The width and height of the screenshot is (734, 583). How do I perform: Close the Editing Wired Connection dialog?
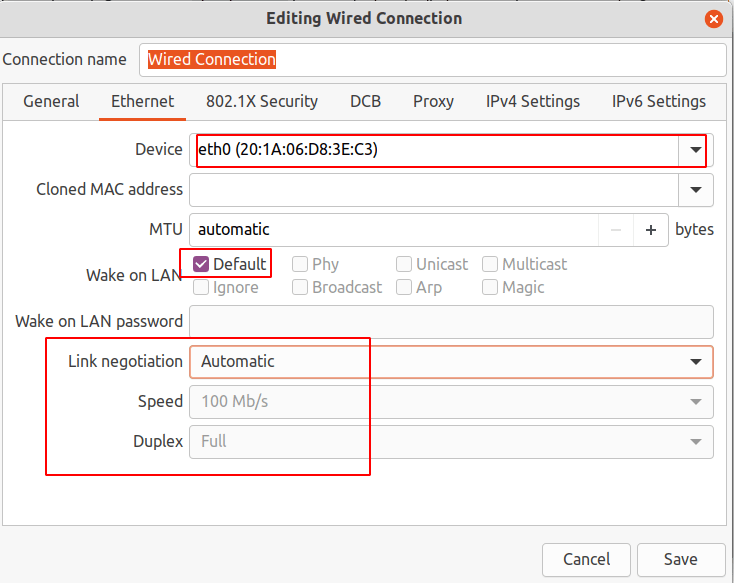(713, 19)
